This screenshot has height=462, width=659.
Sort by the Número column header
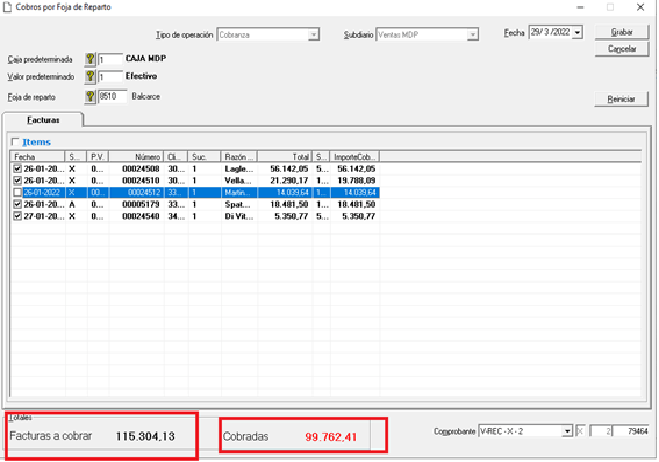[135, 157]
